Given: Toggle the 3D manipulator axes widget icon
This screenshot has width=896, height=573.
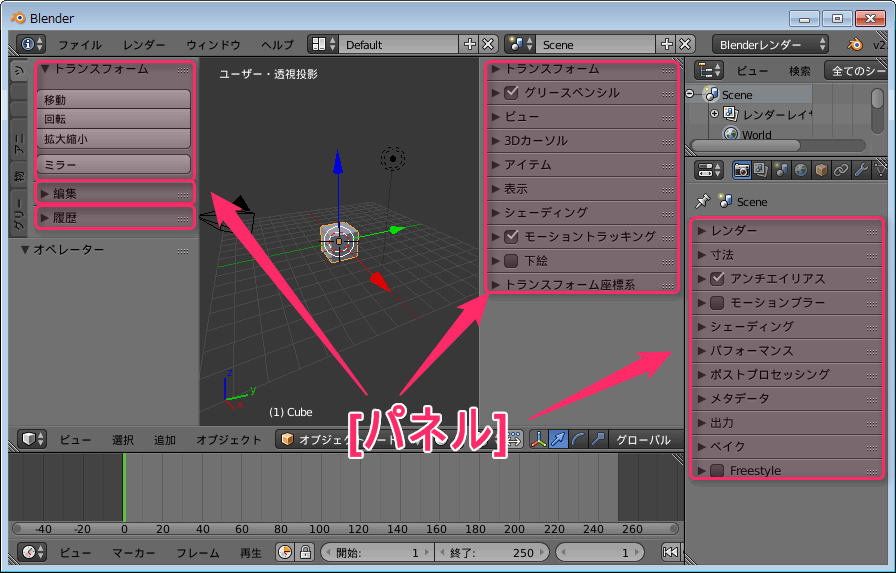Looking at the screenshot, I should click(538, 439).
